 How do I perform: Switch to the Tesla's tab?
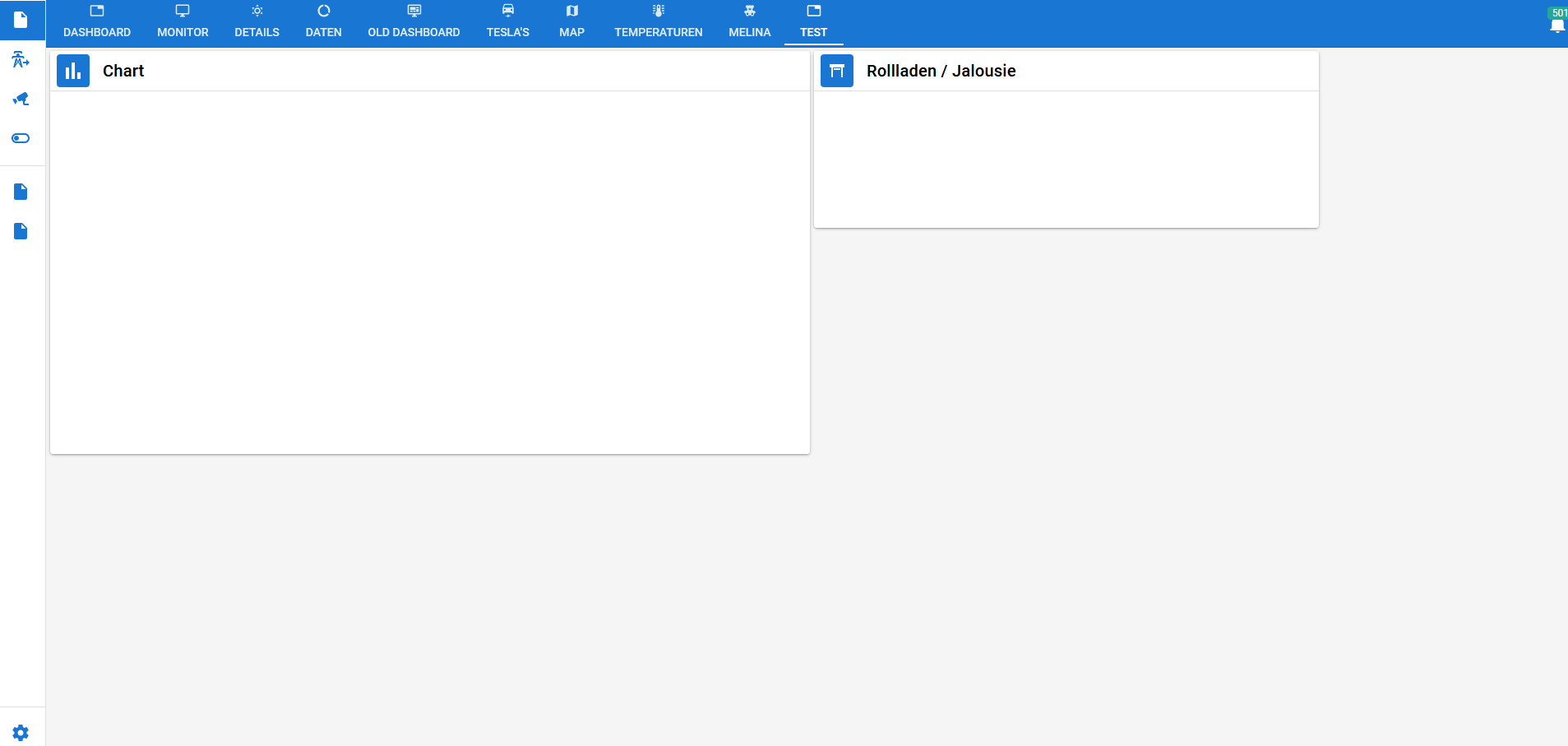(507, 23)
